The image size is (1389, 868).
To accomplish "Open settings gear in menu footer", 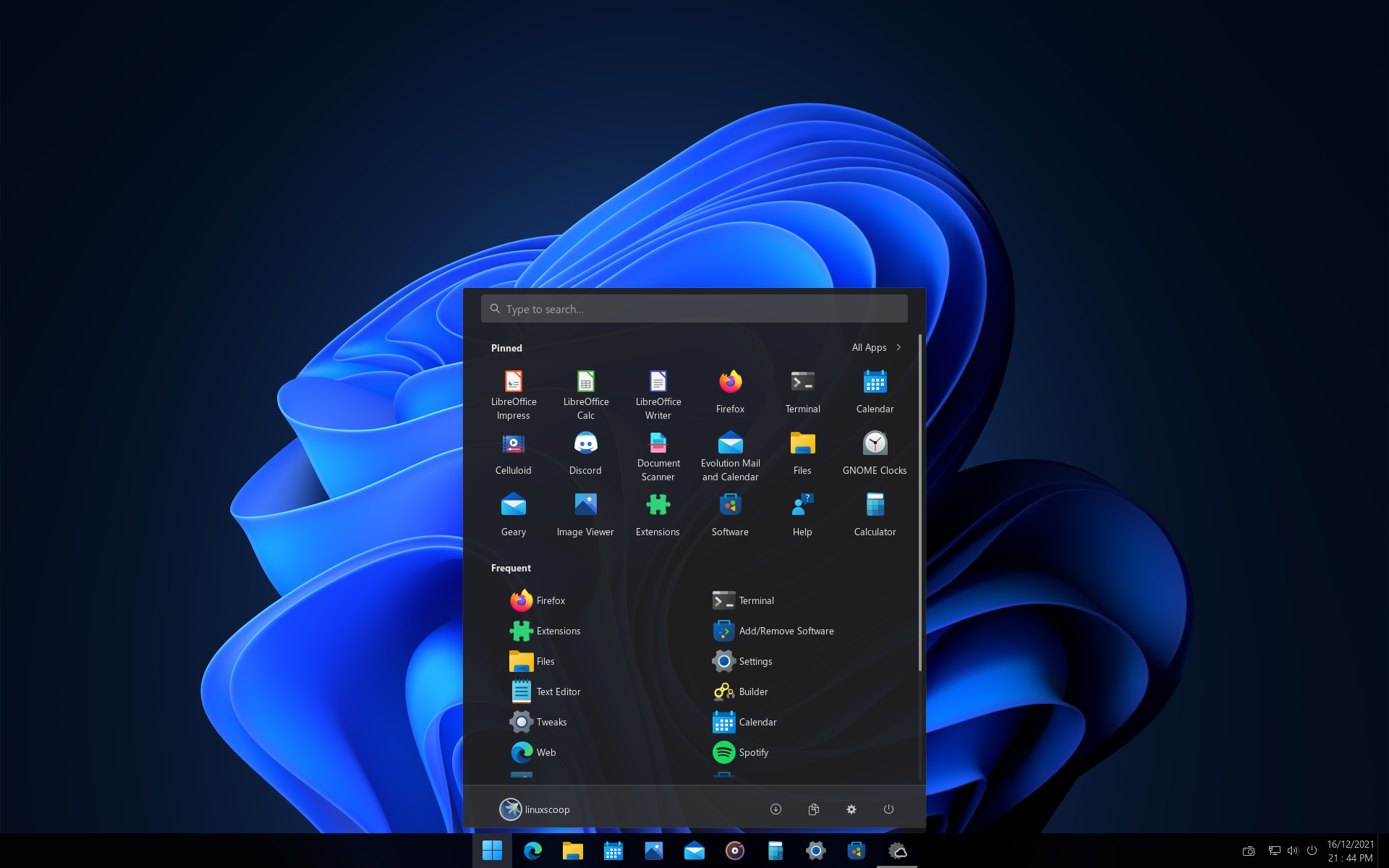I will pos(851,809).
